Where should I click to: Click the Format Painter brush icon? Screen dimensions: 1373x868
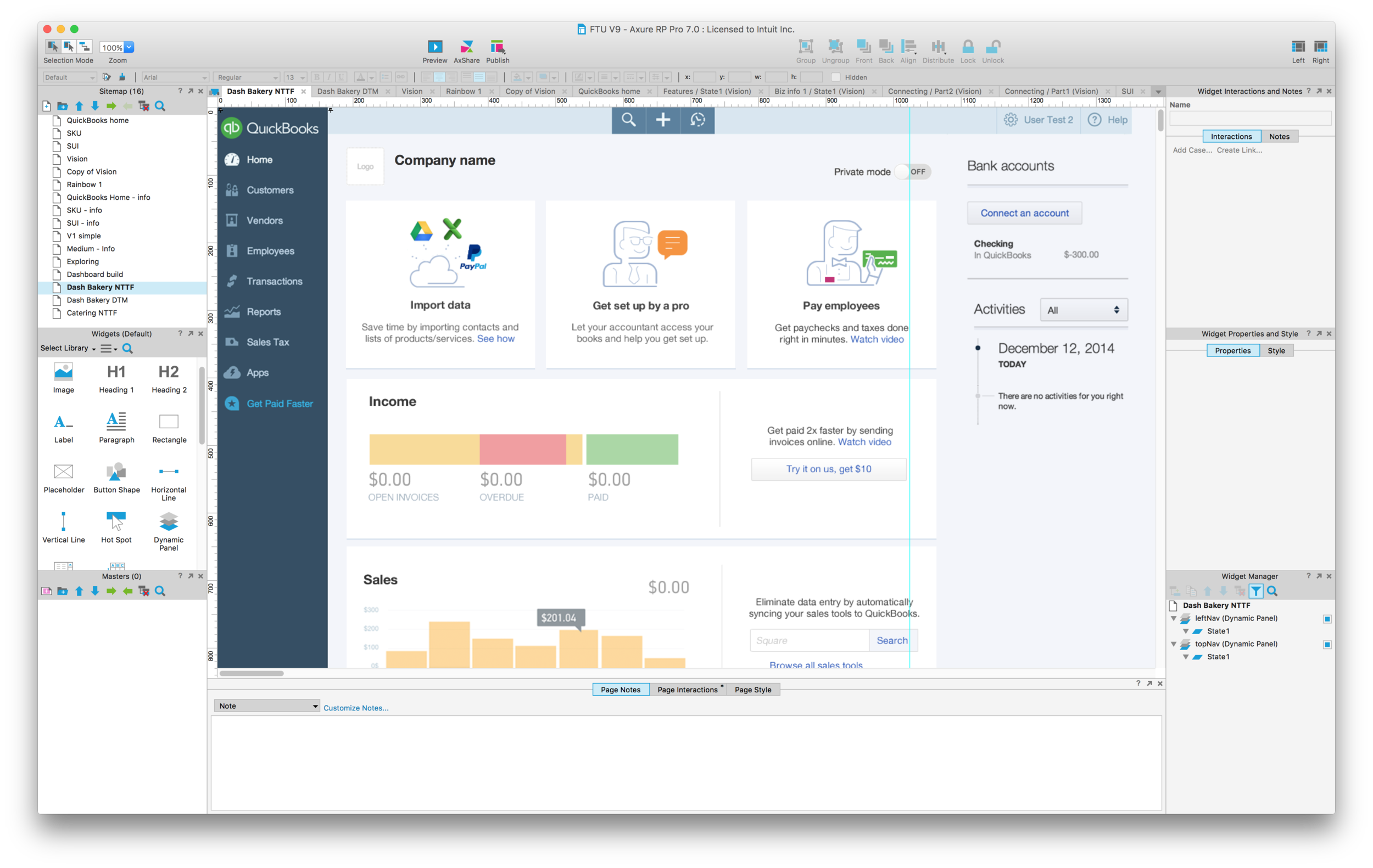coord(122,77)
